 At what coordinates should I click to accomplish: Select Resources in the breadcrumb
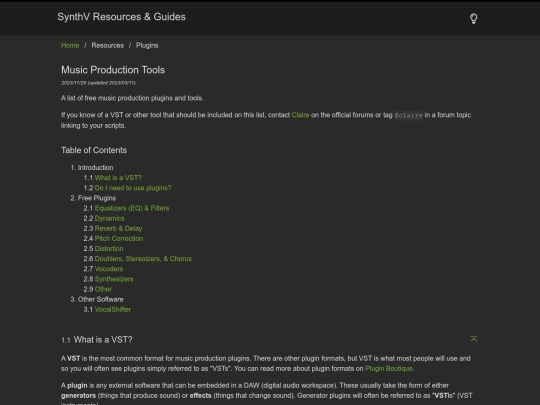pyautogui.click(x=107, y=45)
